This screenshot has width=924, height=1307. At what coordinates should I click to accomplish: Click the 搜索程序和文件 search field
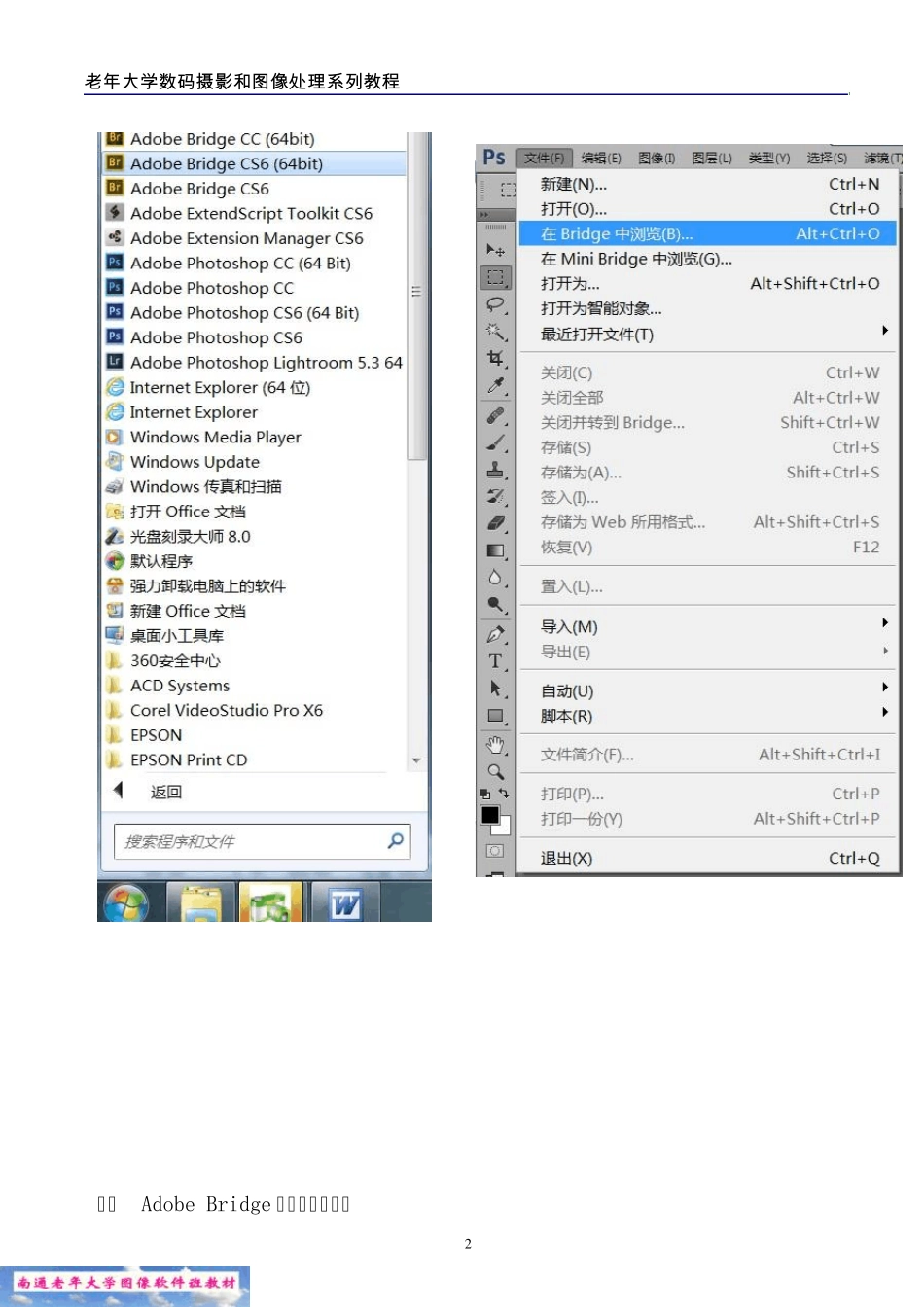point(262,841)
